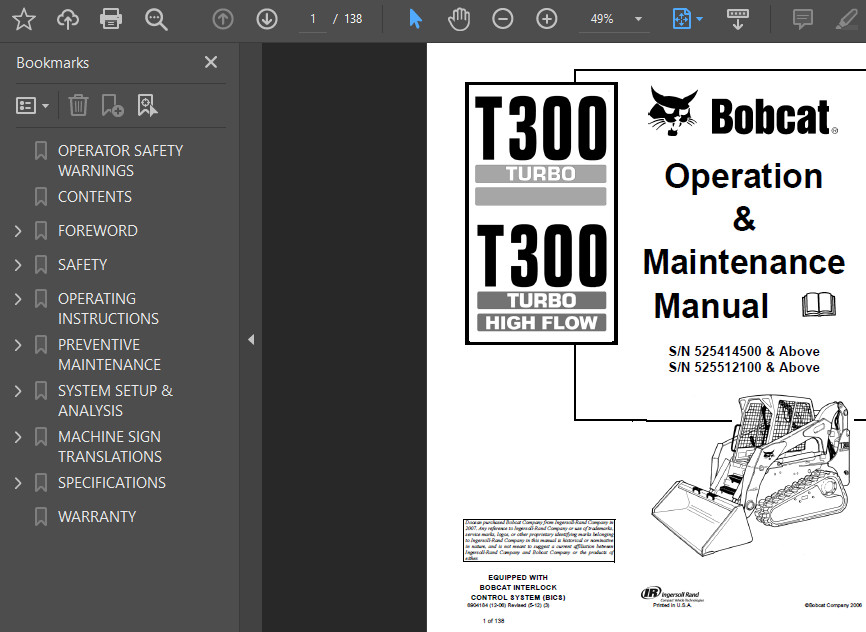Viewport: 866px width, 632px height.
Task: Click the 'S/N 525512100 & Above' text
Action: (743, 367)
